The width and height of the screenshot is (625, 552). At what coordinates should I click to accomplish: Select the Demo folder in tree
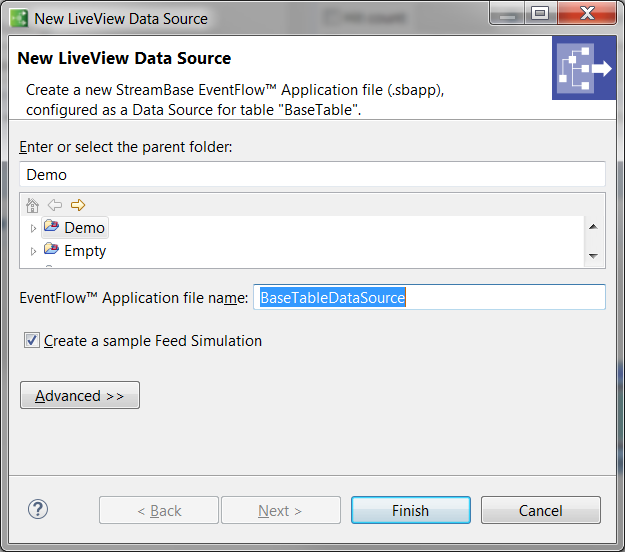click(84, 228)
